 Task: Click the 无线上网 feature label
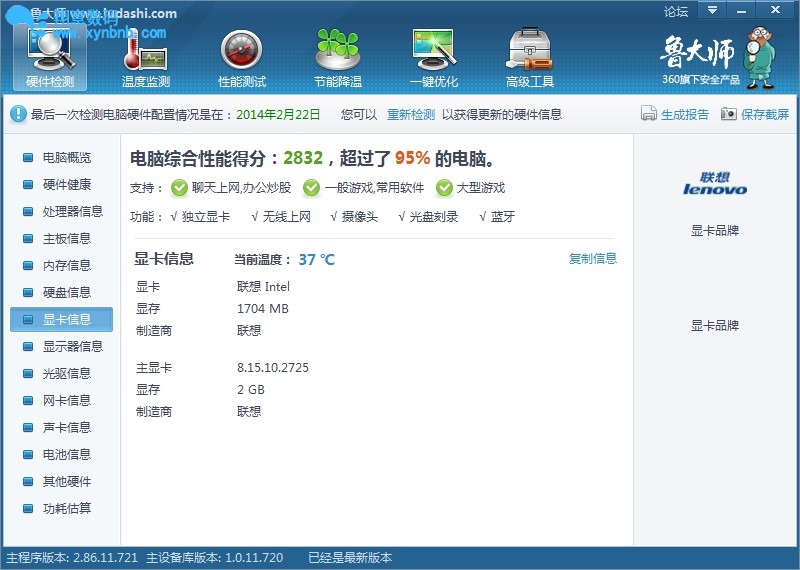pyautogui.click(x=287, y=217)
